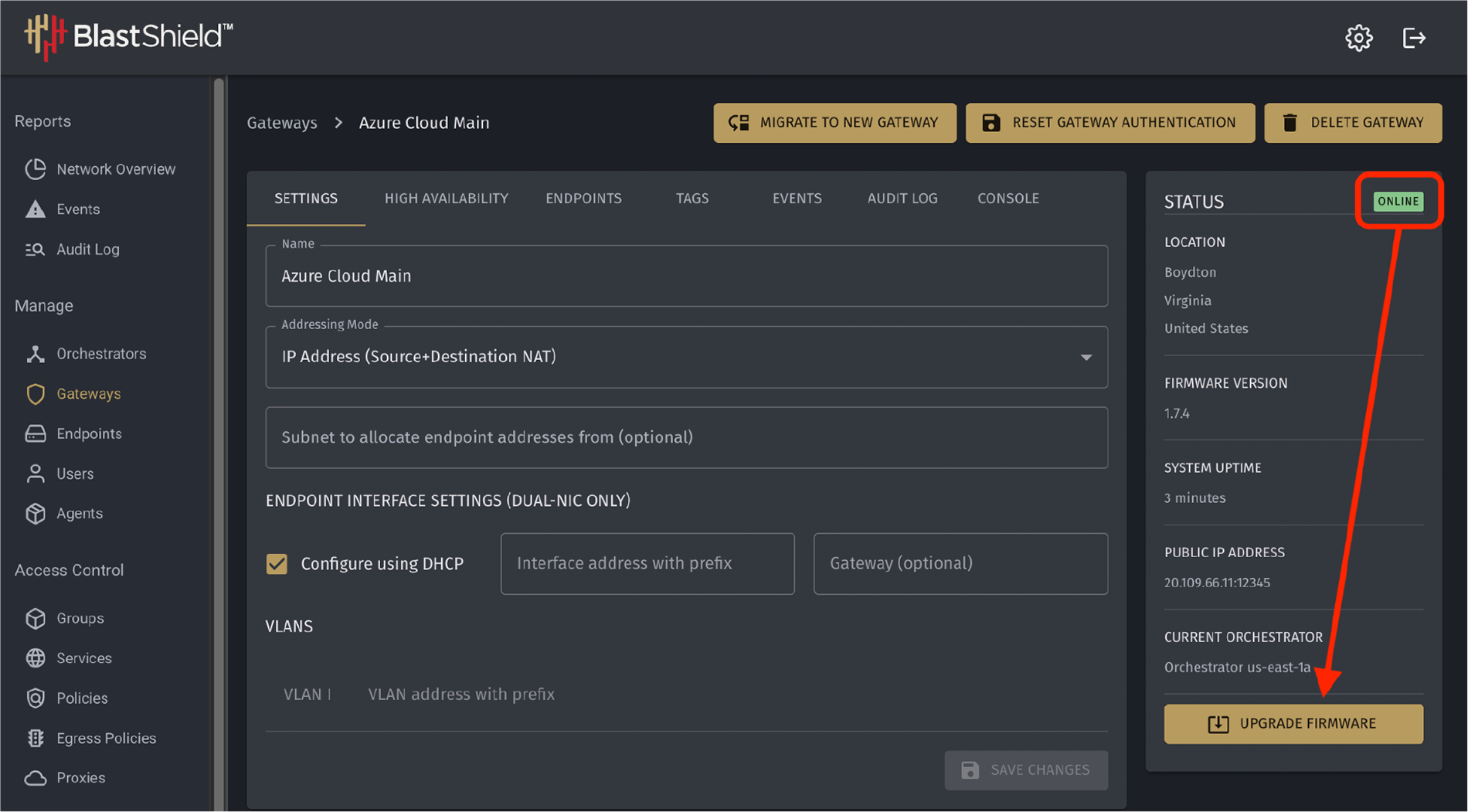Go back via Gateways breadcrumb link
The width and height of the screenshot is (1468, 812).
pyautogui.click(x=282, y=123)
